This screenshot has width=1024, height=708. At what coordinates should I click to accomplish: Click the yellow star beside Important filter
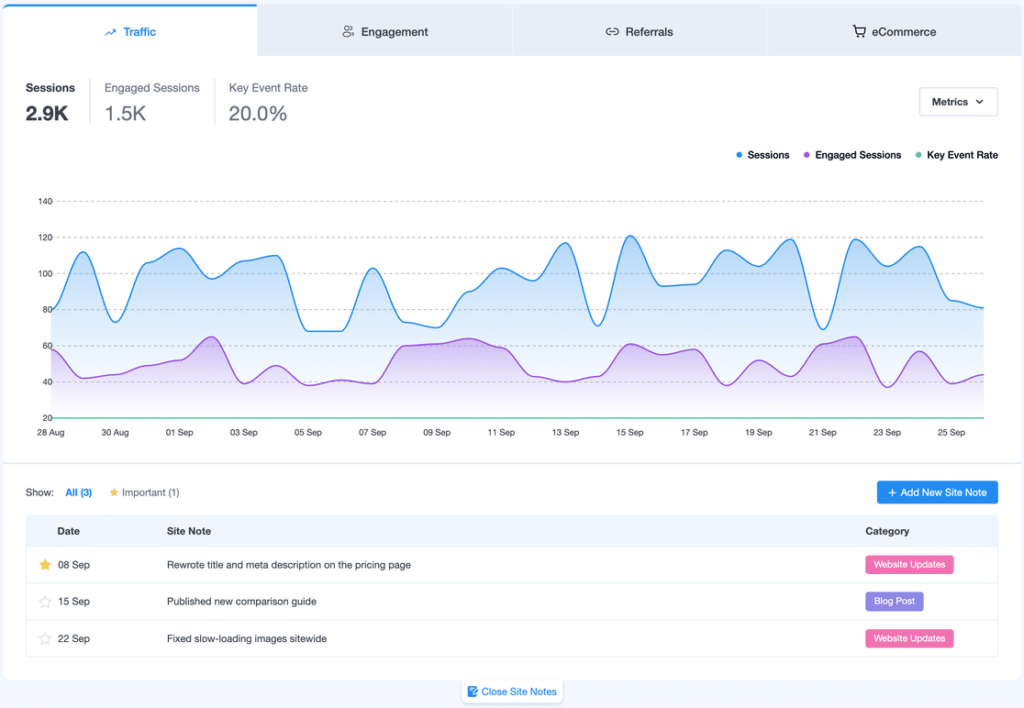(114, 492)
